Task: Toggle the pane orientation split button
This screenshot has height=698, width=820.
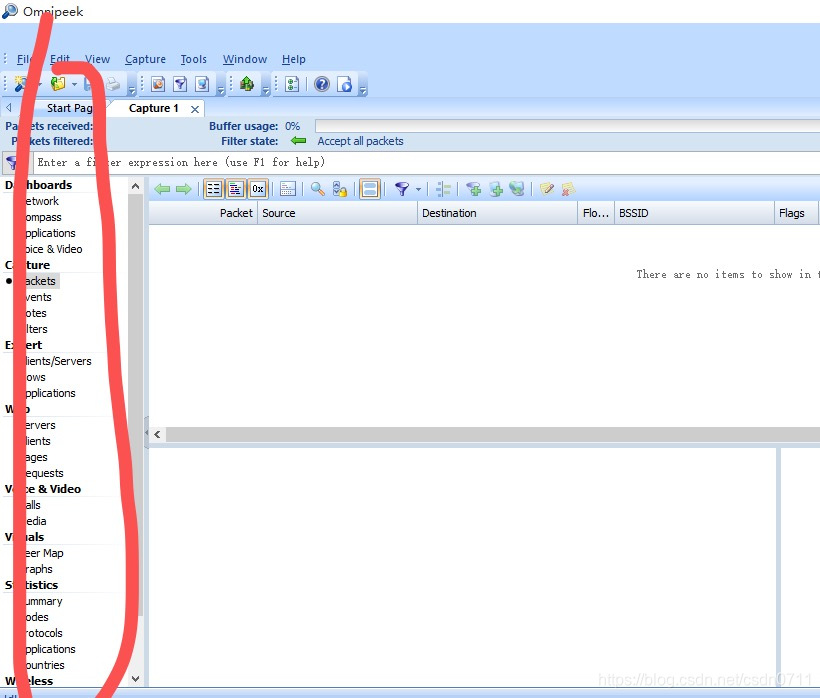Action: click(x=370, y=189)
